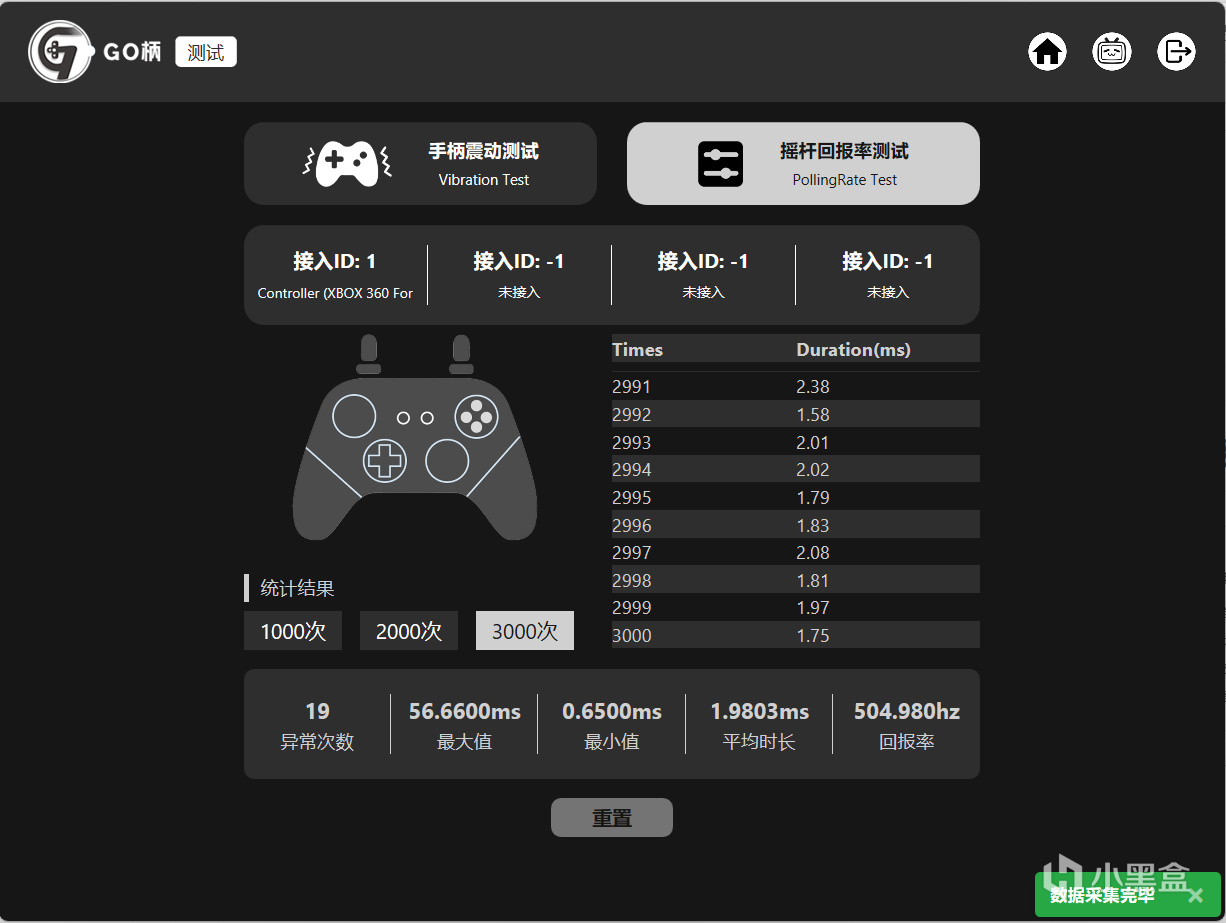Click the 1.58 duration value
This screenshot has height=923, width=1226.
coord(813,414)
